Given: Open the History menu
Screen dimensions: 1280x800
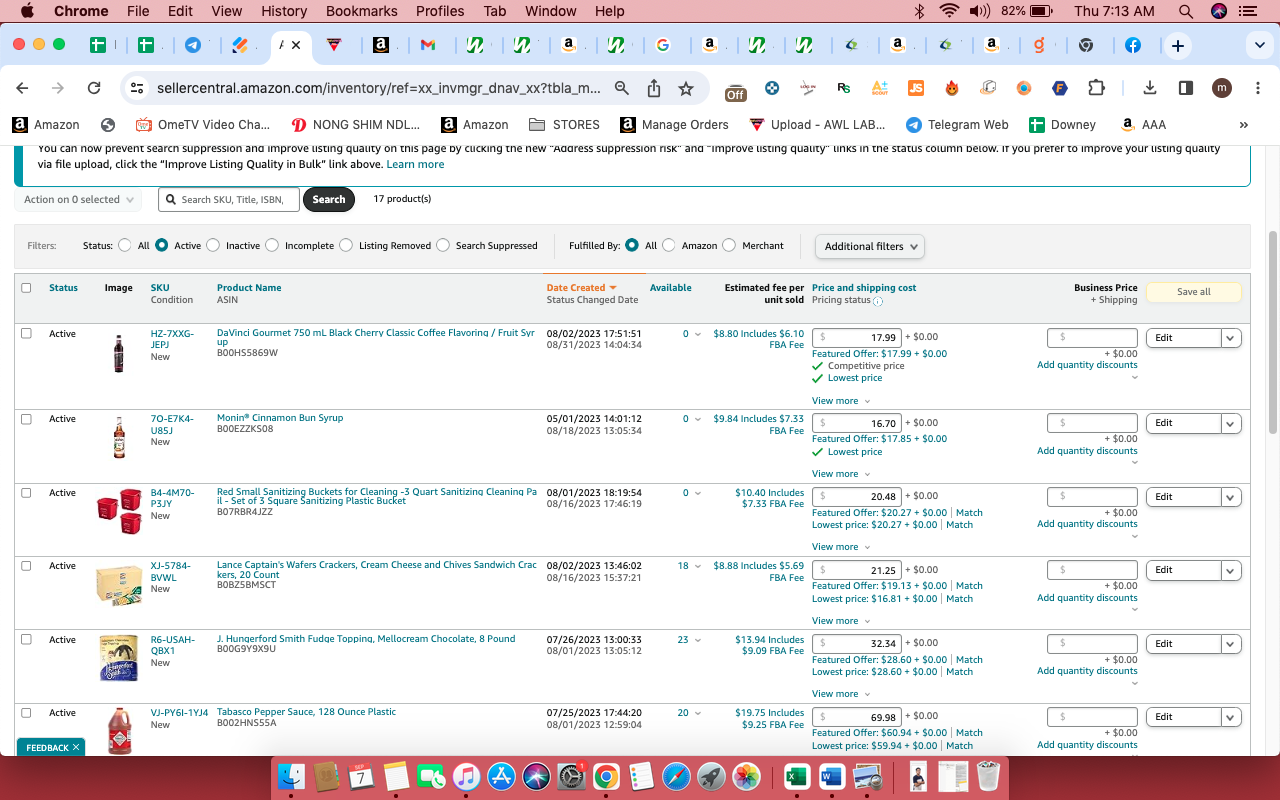Looking at the screenshot, I should (284, 11).
